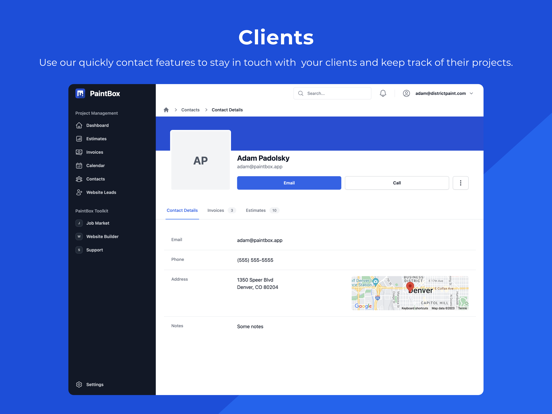Click the PaintBox Toolkit section heading
552x414 pixels.
pos(92,211)
